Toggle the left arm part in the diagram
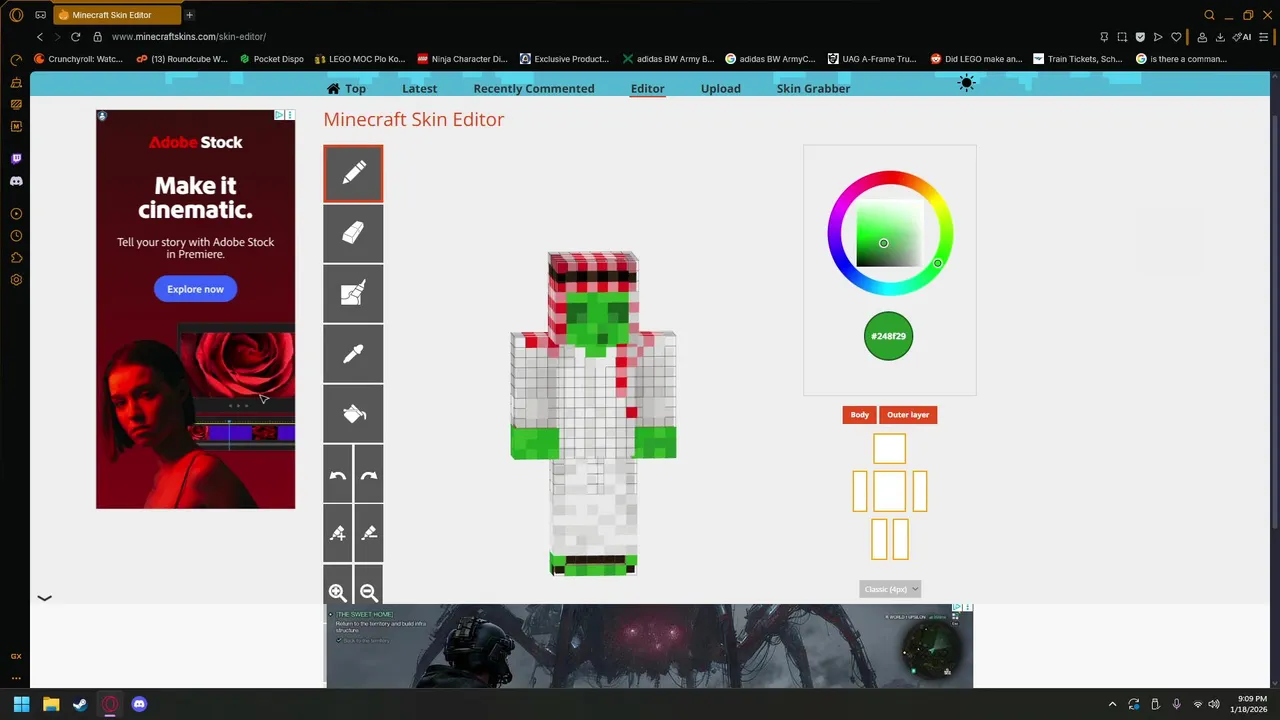Viewport: 1280px width, 720px height. coord(860,491)
